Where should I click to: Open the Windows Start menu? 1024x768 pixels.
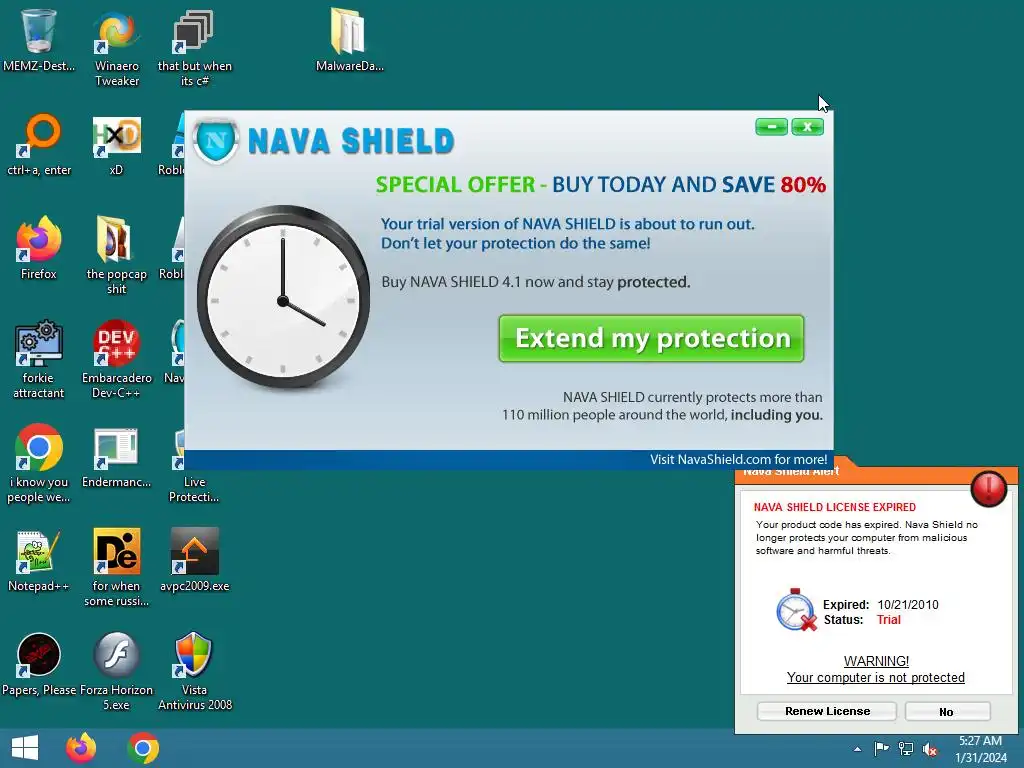click(25, 748)
